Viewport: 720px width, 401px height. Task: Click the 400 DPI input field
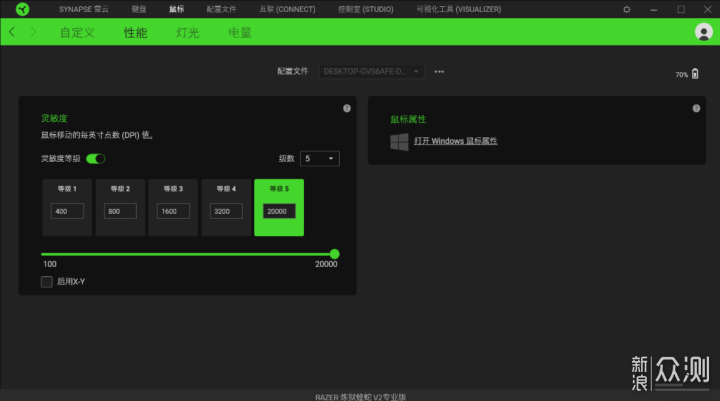pyautogui.click(x=67, y=211)
